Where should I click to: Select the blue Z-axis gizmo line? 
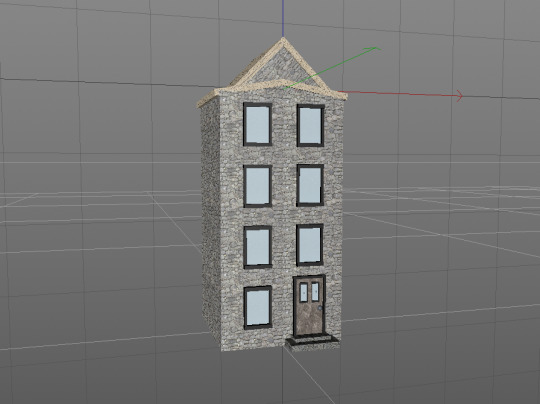pos(283,18)
